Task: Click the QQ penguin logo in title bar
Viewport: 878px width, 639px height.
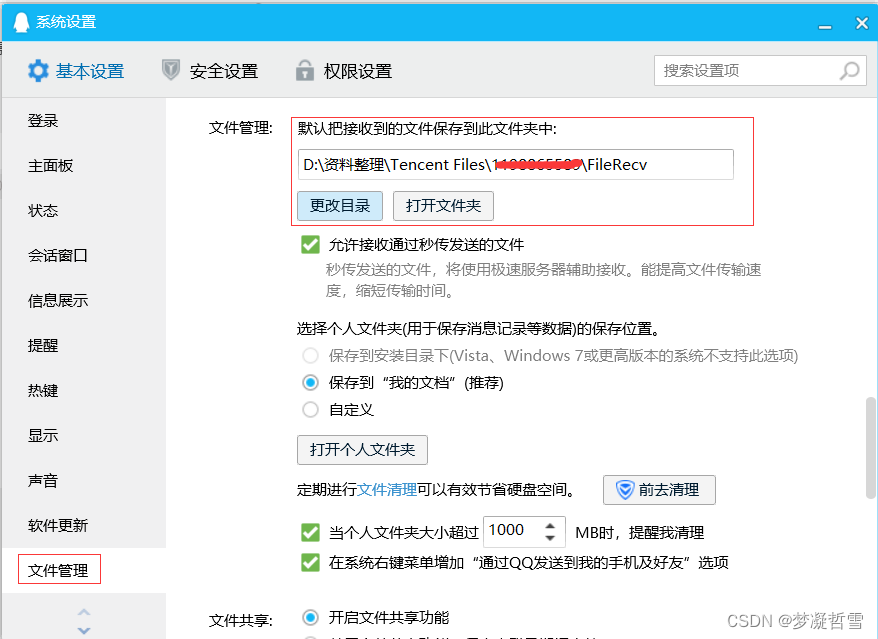Action: point(21,22)
